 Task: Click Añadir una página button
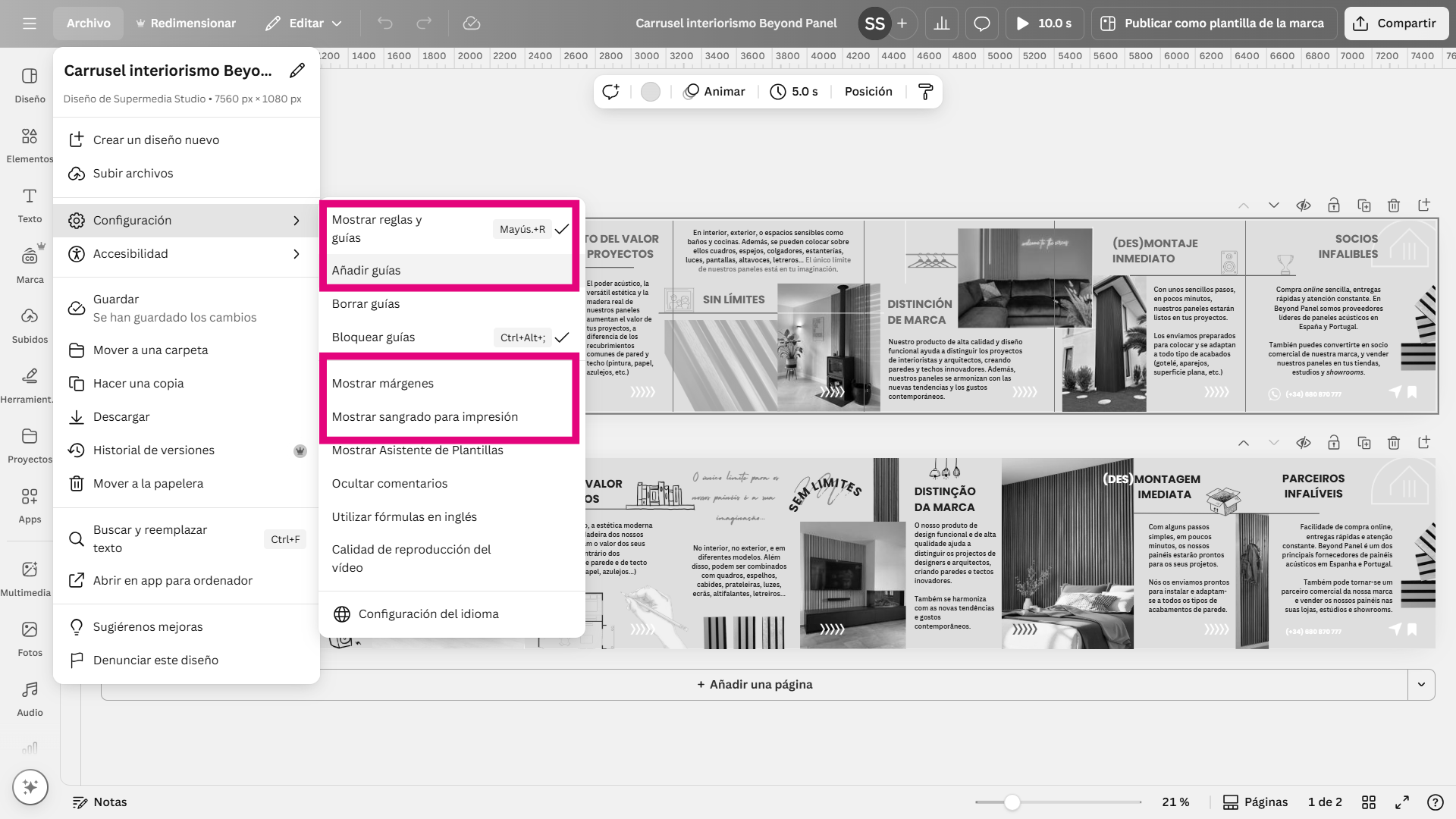755,685
